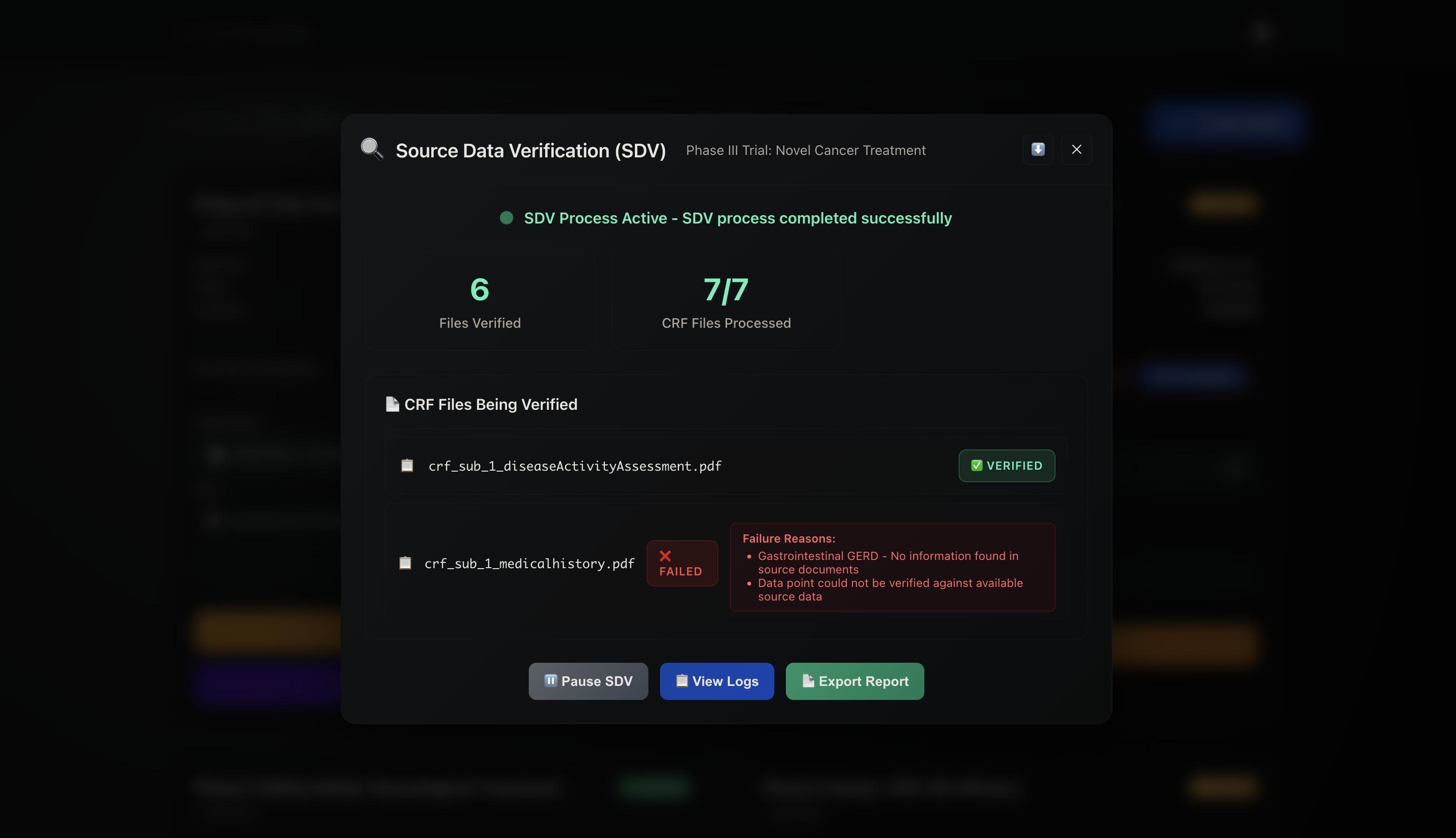Select crf_sub_1_medicalhistory.pdf file name
Viewport: 1456px width, 838px height.
tap(529, 563)
